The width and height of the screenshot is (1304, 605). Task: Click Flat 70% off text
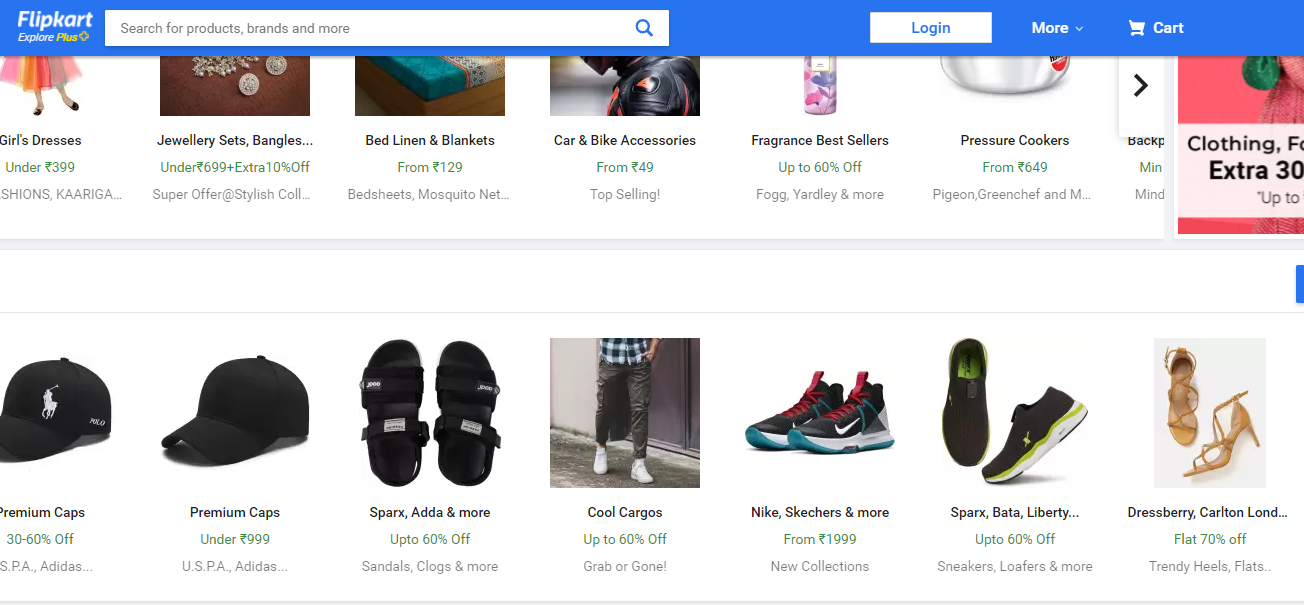pyautogui.click(x=1210, y=539)
